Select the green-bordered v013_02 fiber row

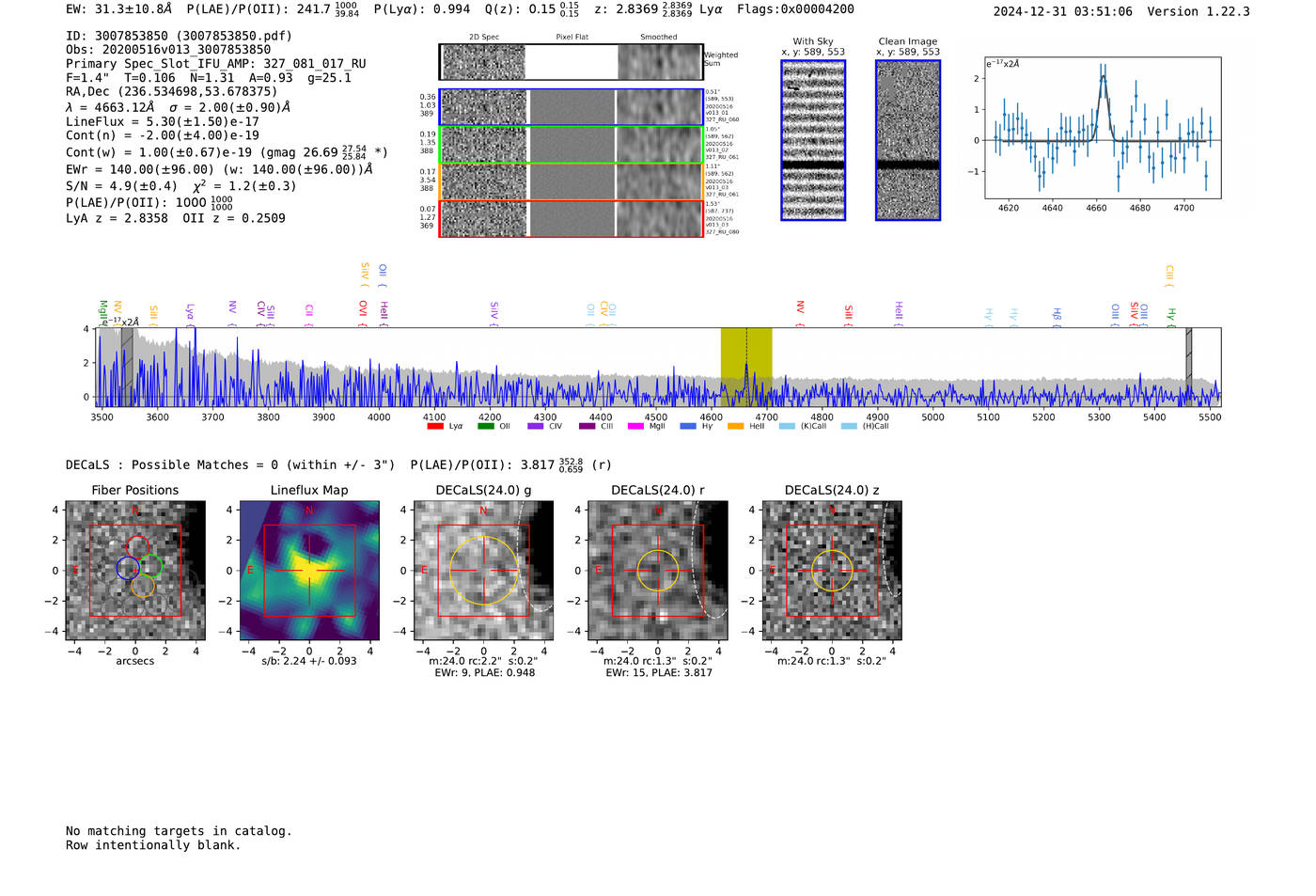(x=571, y=145)
